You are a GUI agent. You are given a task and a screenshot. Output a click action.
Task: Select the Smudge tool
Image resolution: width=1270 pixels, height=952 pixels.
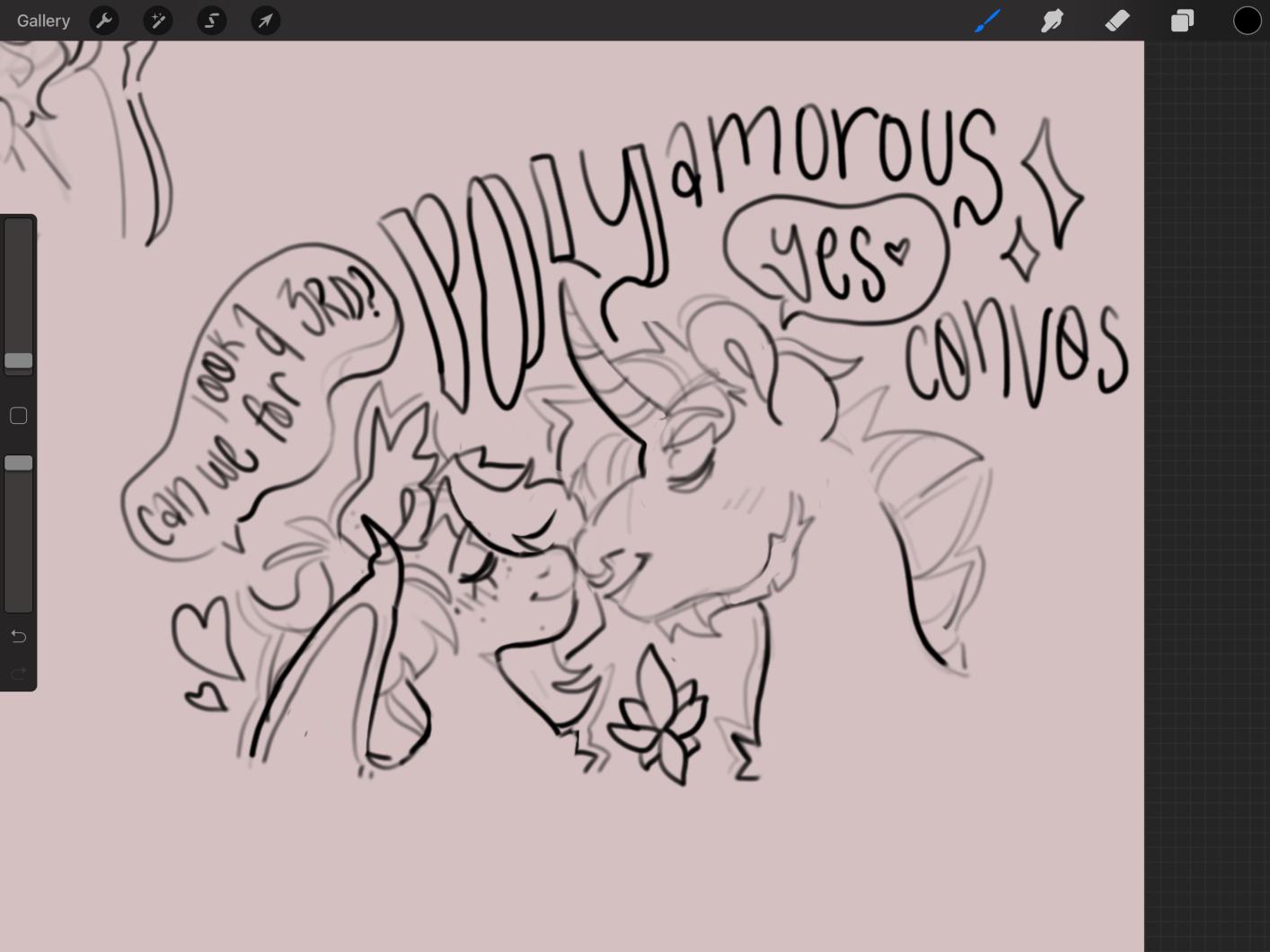click(1052, 21)
